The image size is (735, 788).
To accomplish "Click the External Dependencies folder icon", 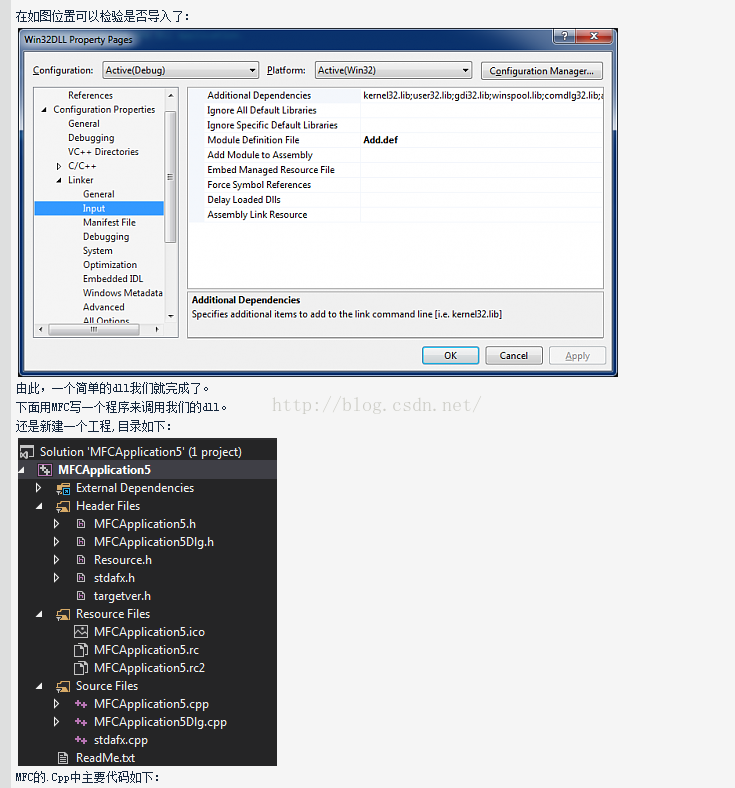I will (63, 488).
